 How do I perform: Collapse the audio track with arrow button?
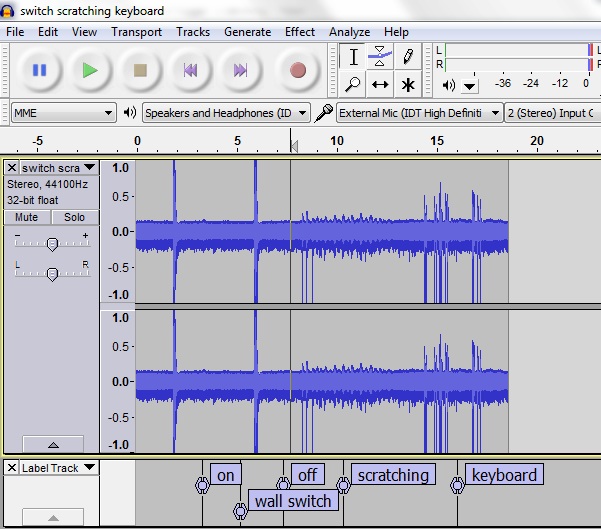click(52, 444)
